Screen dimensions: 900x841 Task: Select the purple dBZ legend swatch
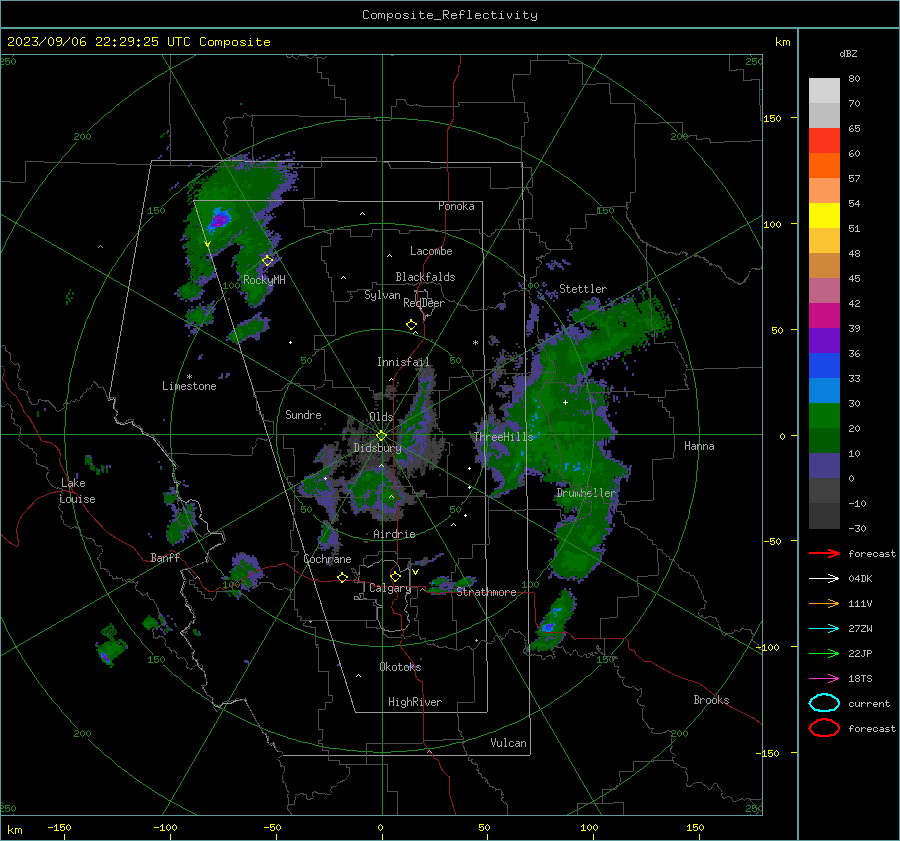[824, 341]
